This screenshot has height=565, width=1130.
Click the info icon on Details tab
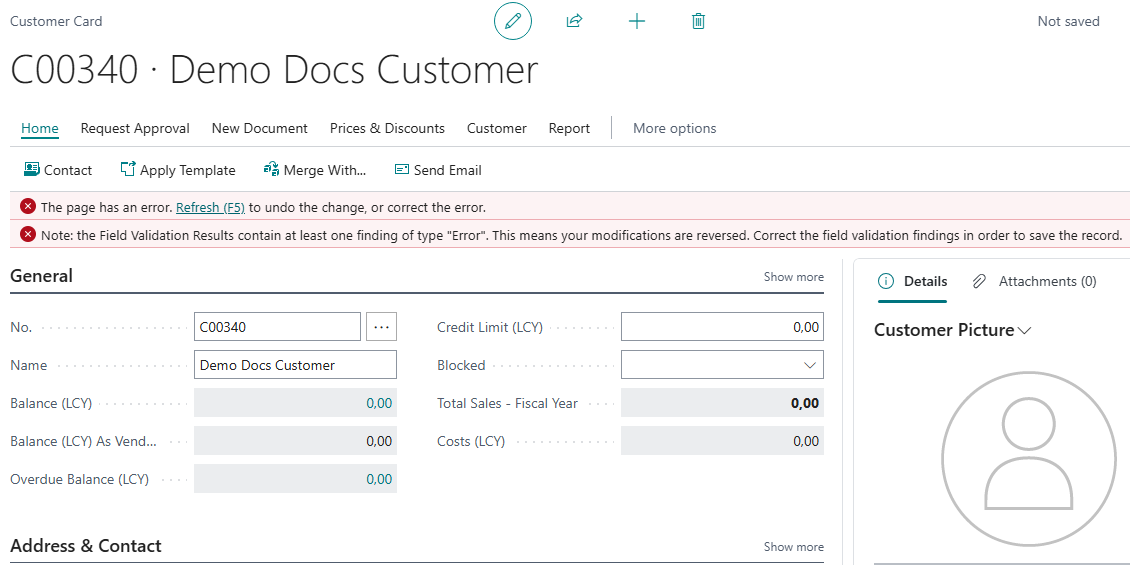887,282
